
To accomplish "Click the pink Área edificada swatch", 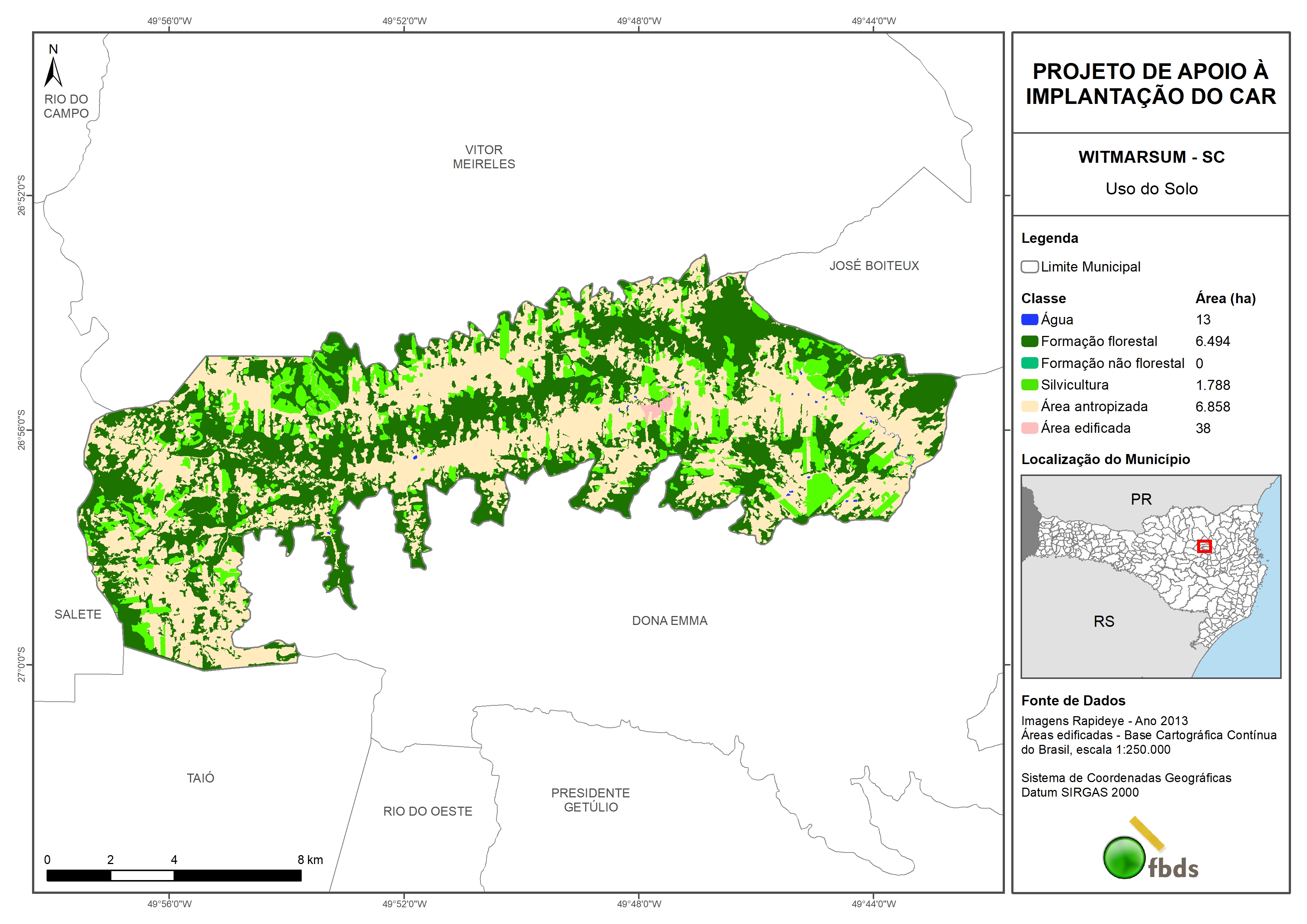I will pyautogui.click(x=1029, y=428).
